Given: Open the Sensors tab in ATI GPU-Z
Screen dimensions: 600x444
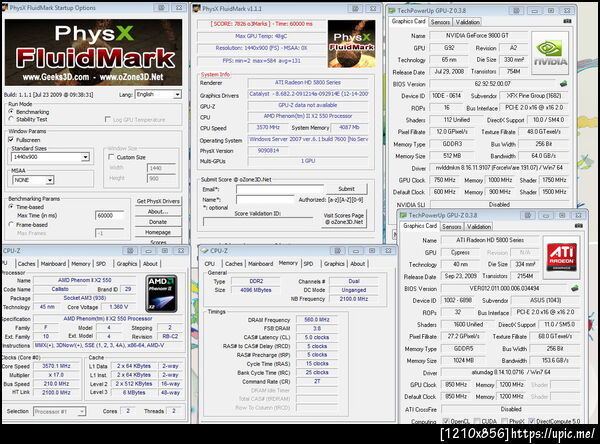Looking at the screenshot, I should [452, 227].
